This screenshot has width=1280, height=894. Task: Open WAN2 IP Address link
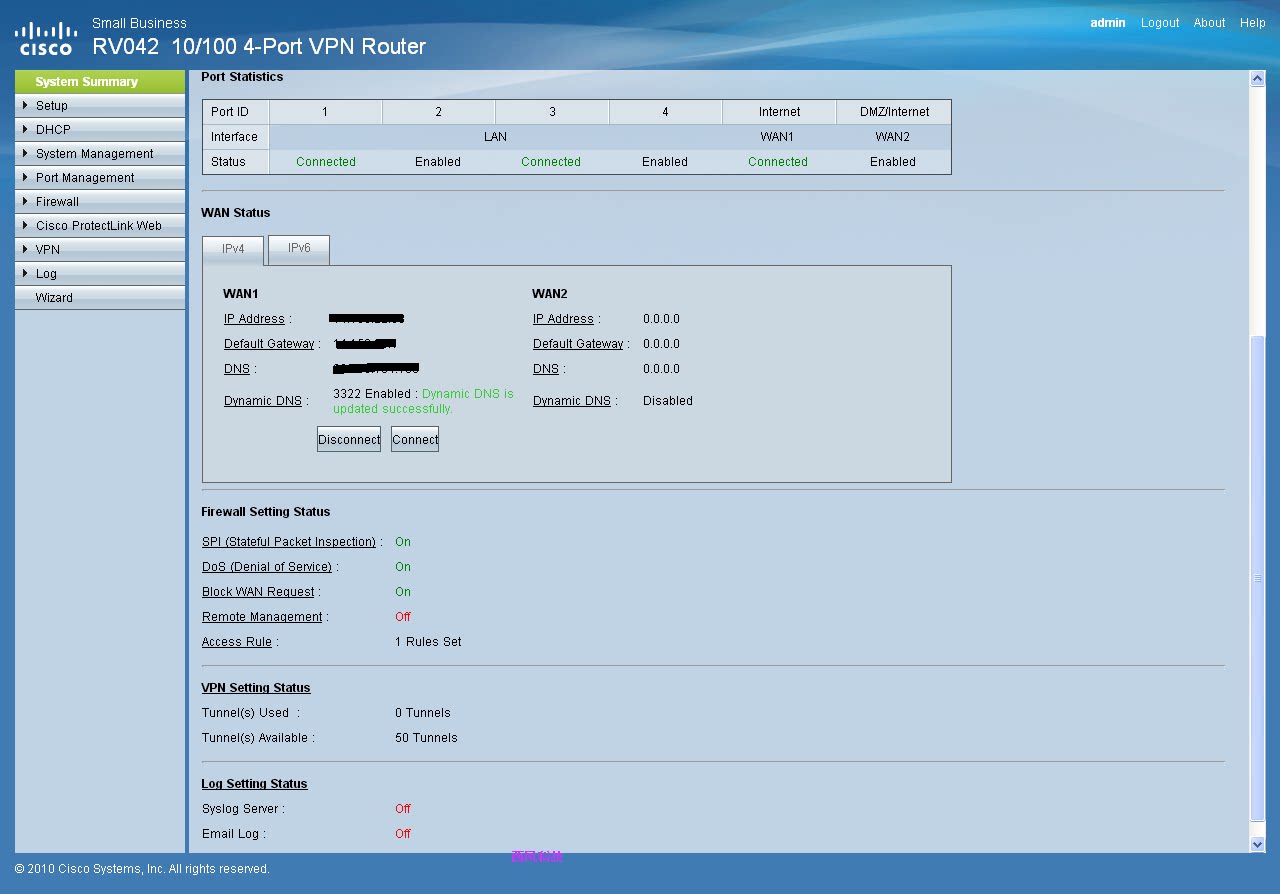[564, 319]
